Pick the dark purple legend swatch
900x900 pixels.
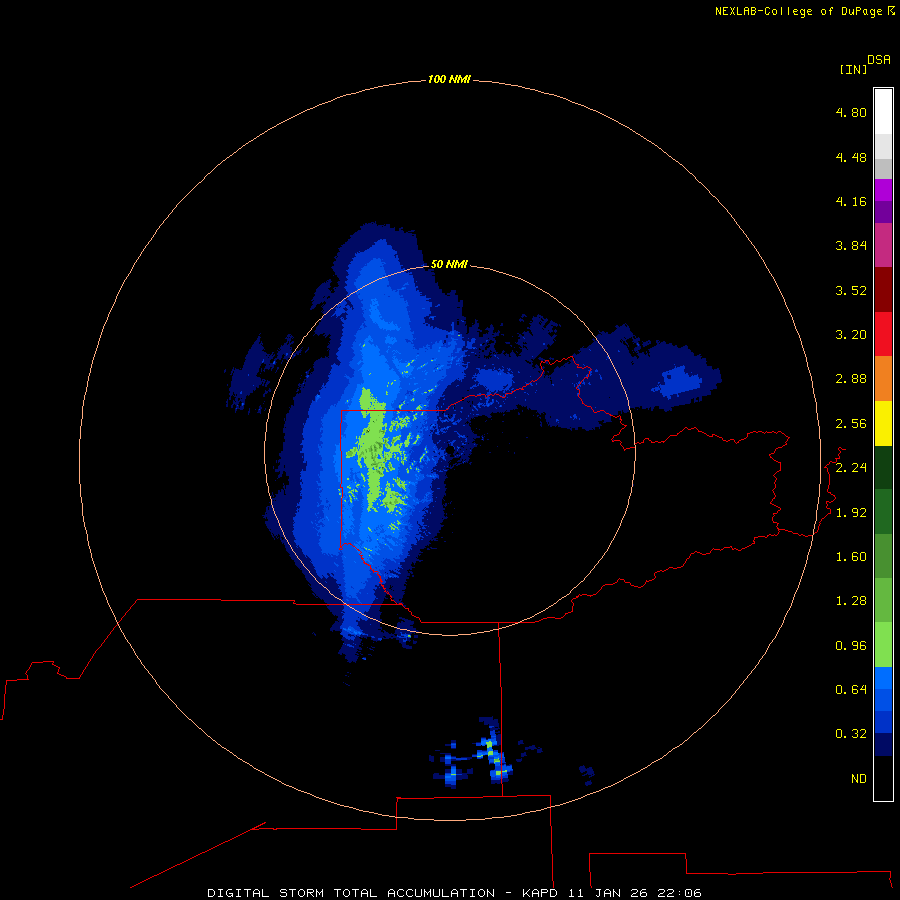883,212
